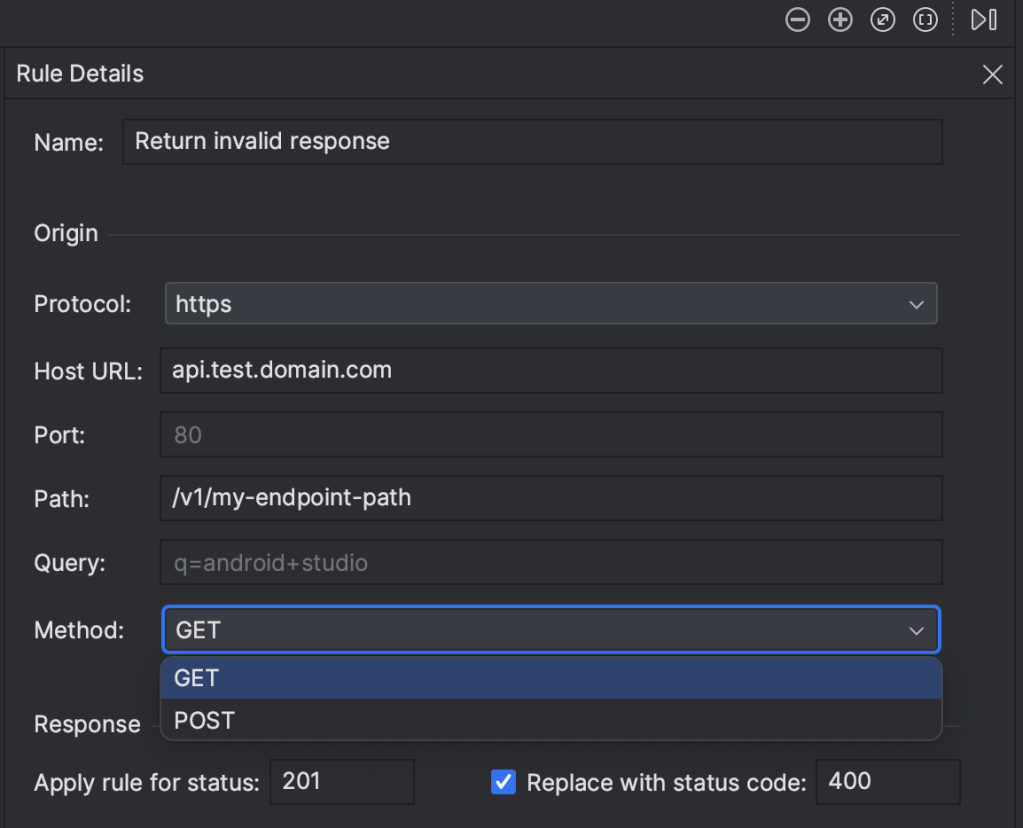The height and width of the screenshot is (828, 1023).
Task: Toggle the Replace with status code checkbox
Action: [x=504, y=782]
